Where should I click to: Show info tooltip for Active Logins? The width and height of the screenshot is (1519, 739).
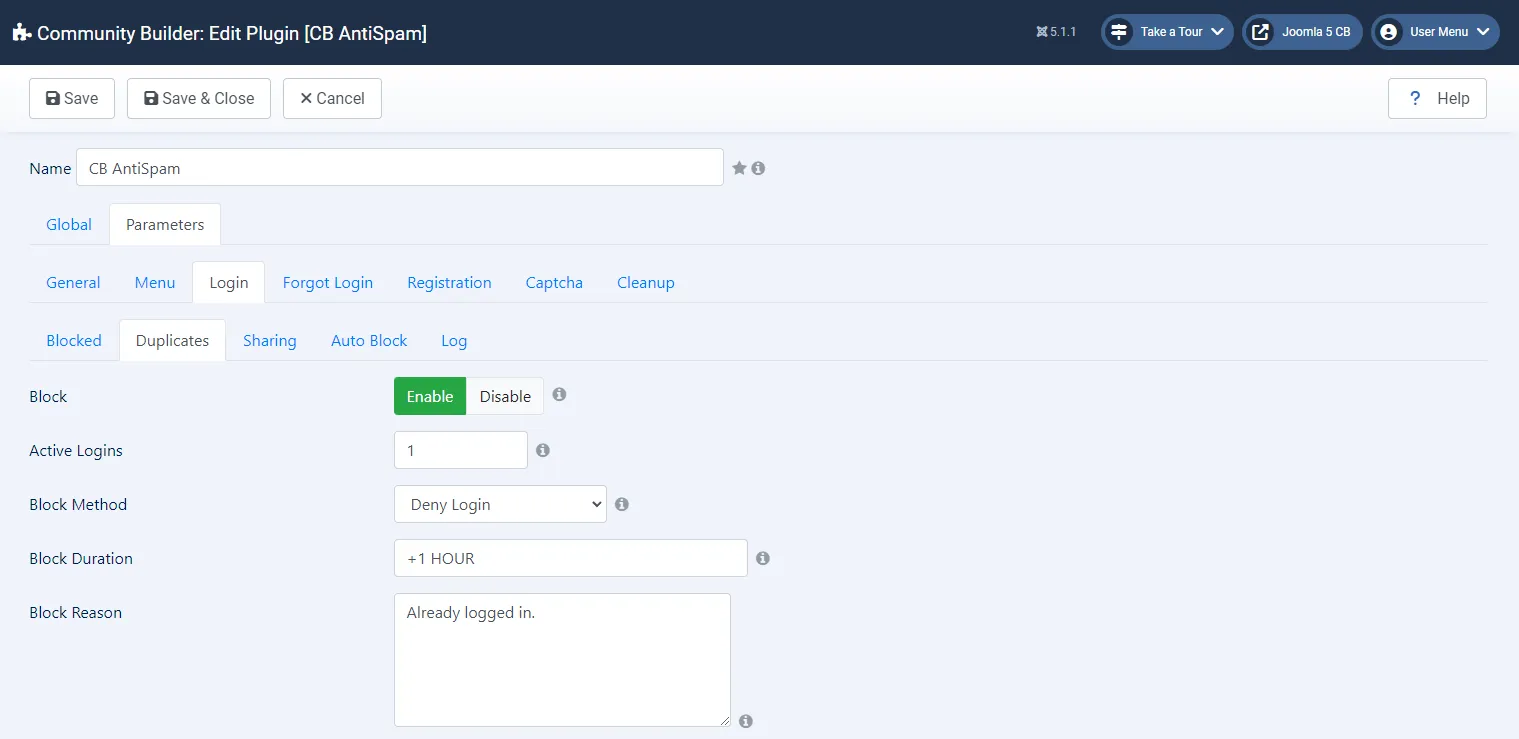(x=543, y=450)
